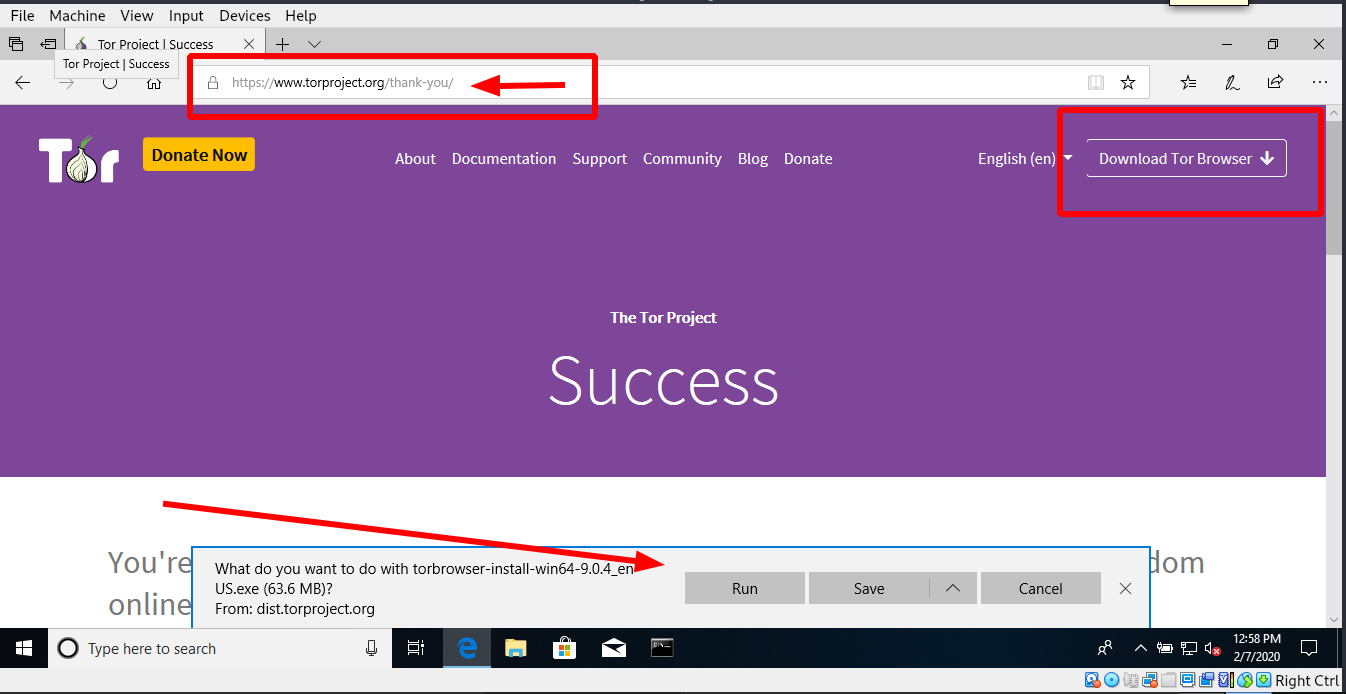Viewport: 1346px width, 694px height.
Task: Click the Edge taskbar icon
Action: tap(466, 648)
